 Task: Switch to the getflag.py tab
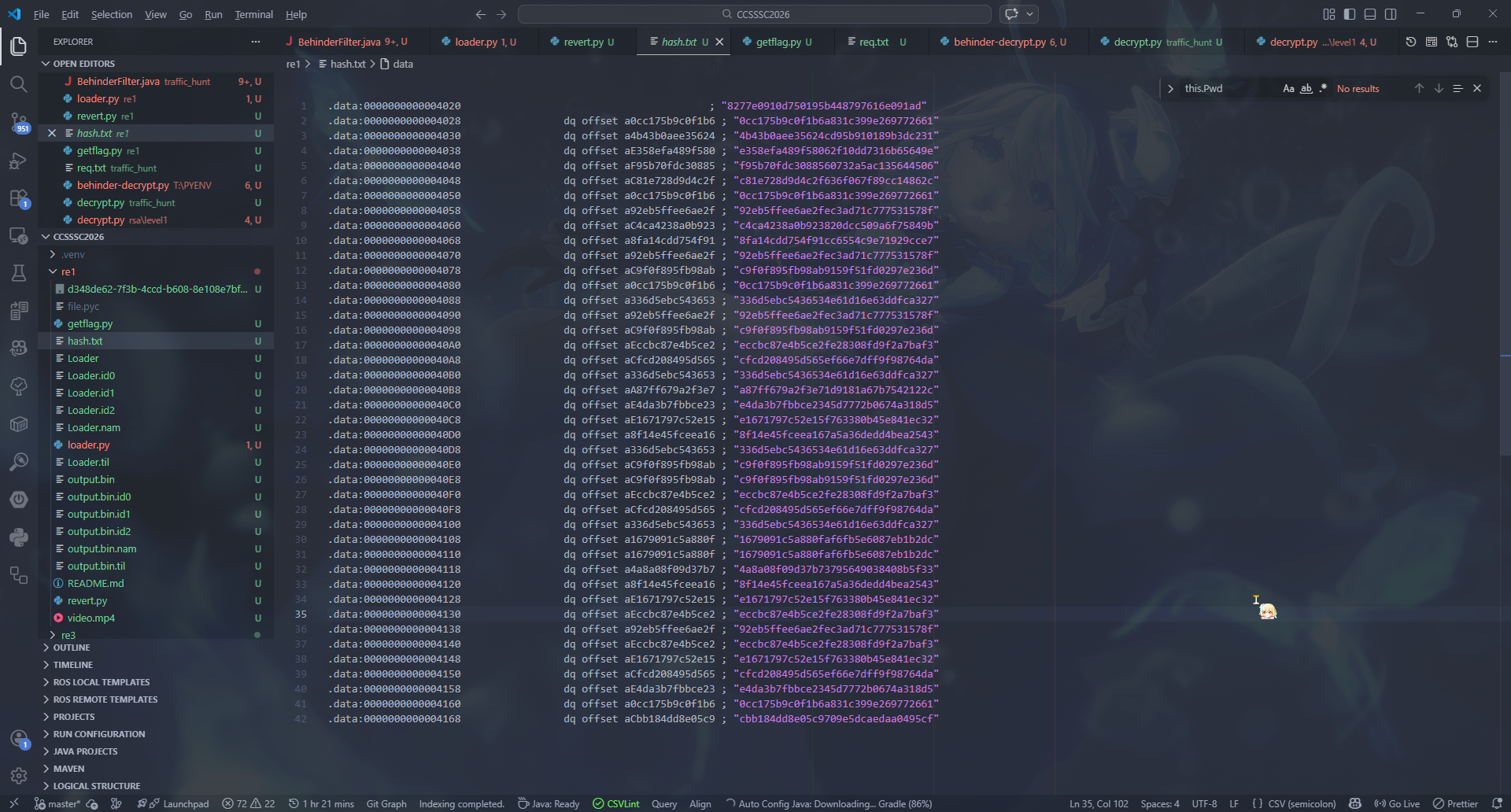(x=778, y=42)
